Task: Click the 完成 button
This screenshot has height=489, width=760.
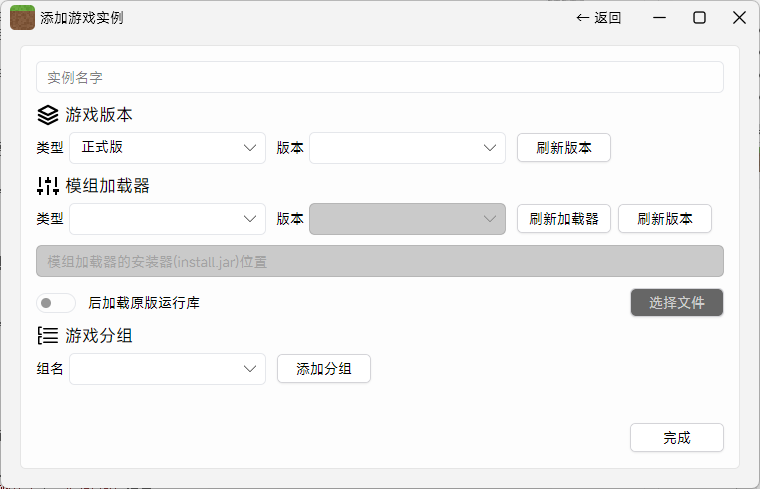Action: (x=676, y=438)
